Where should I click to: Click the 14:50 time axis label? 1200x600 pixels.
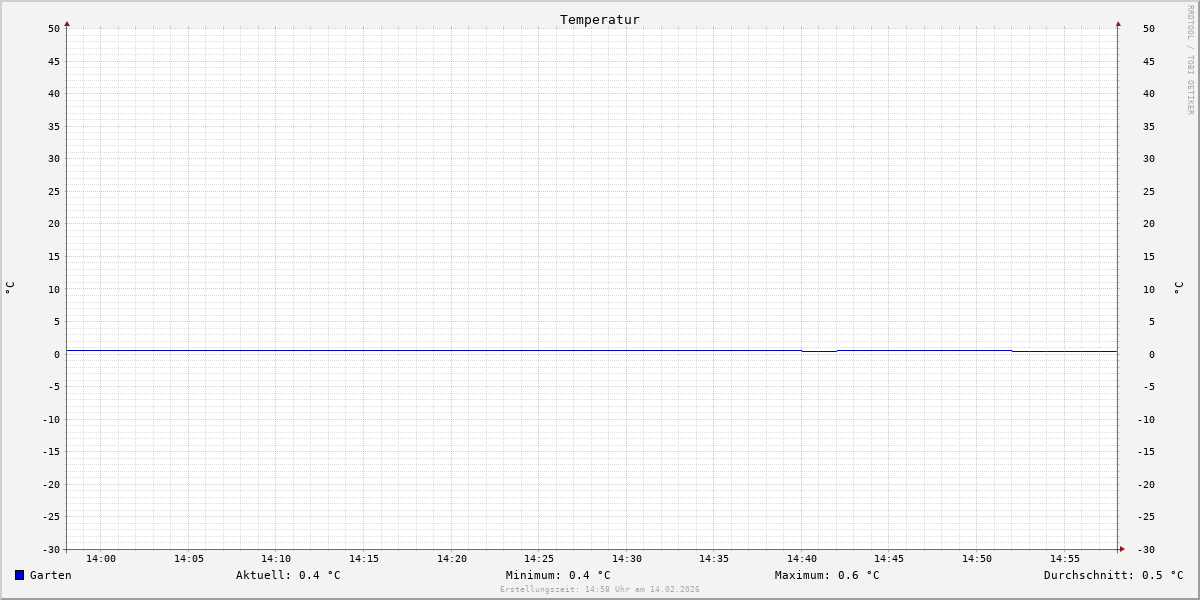[977, 558]
